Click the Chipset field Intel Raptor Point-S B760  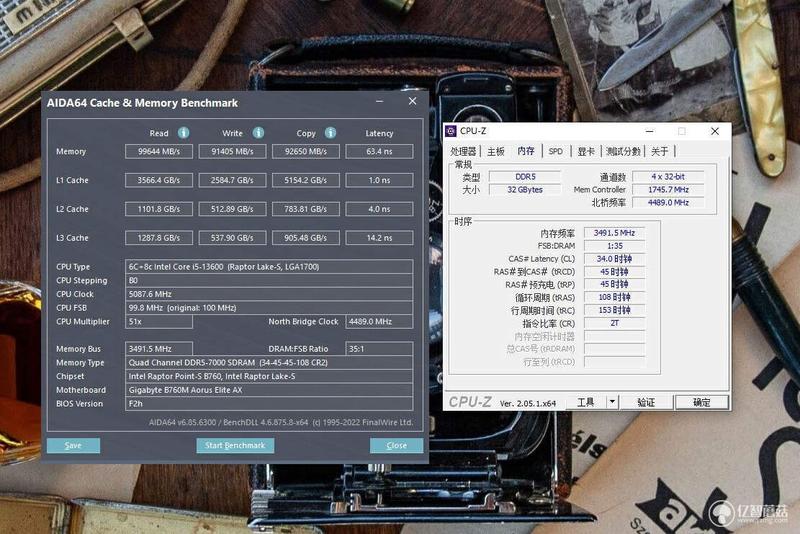click(269, 376)
